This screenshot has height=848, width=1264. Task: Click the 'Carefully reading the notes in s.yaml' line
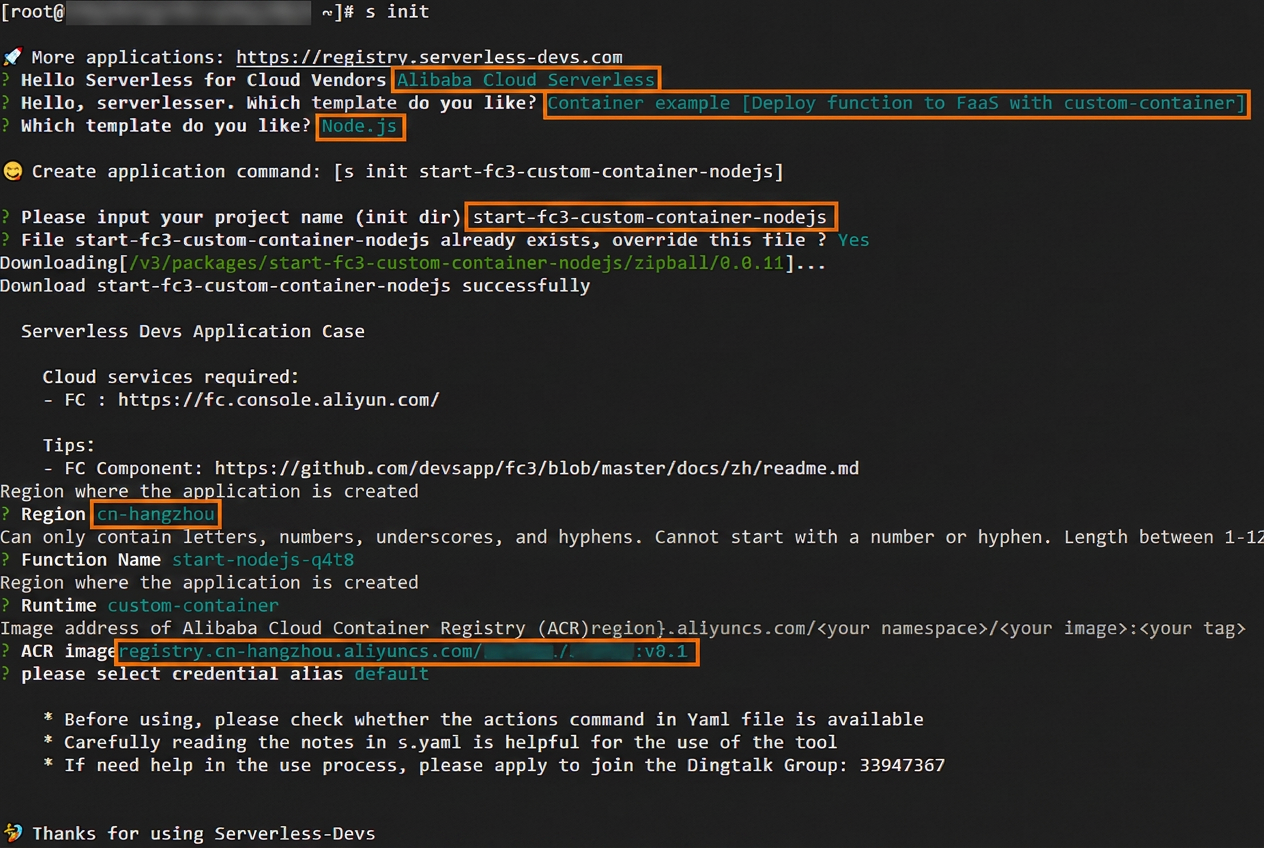coord(440,743)
